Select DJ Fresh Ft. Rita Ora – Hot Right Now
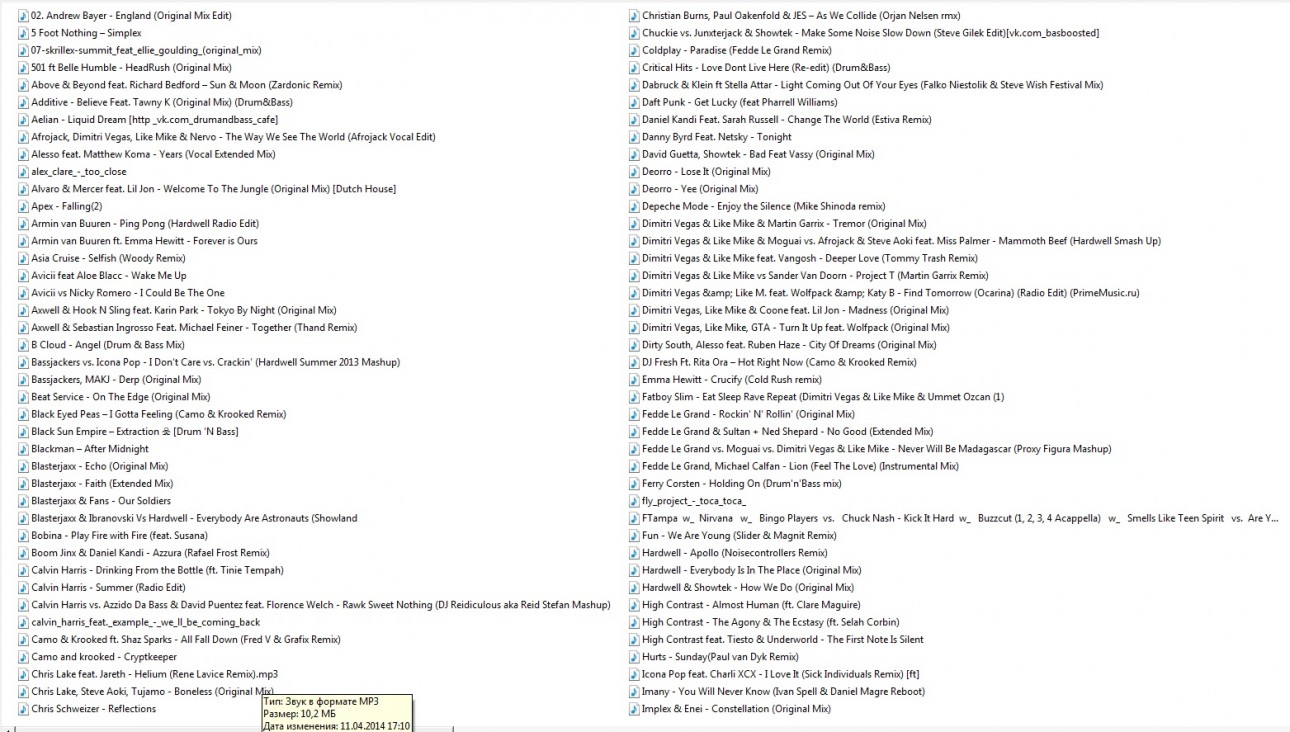 click(x=779, y=362)
